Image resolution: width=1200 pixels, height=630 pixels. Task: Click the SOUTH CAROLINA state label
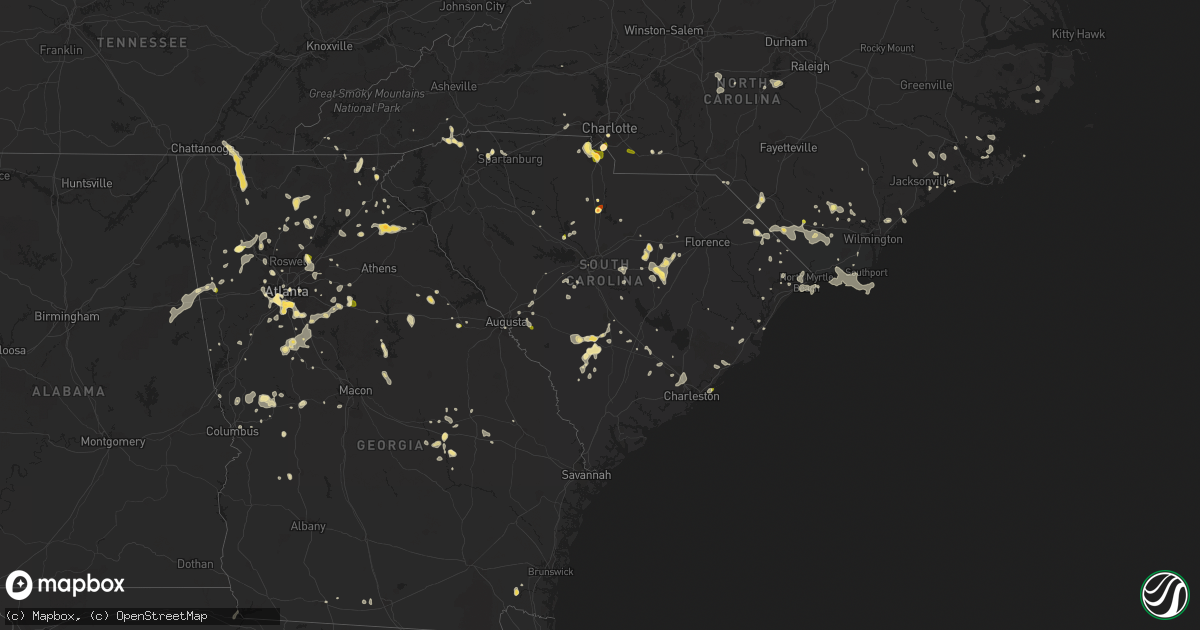604,273
